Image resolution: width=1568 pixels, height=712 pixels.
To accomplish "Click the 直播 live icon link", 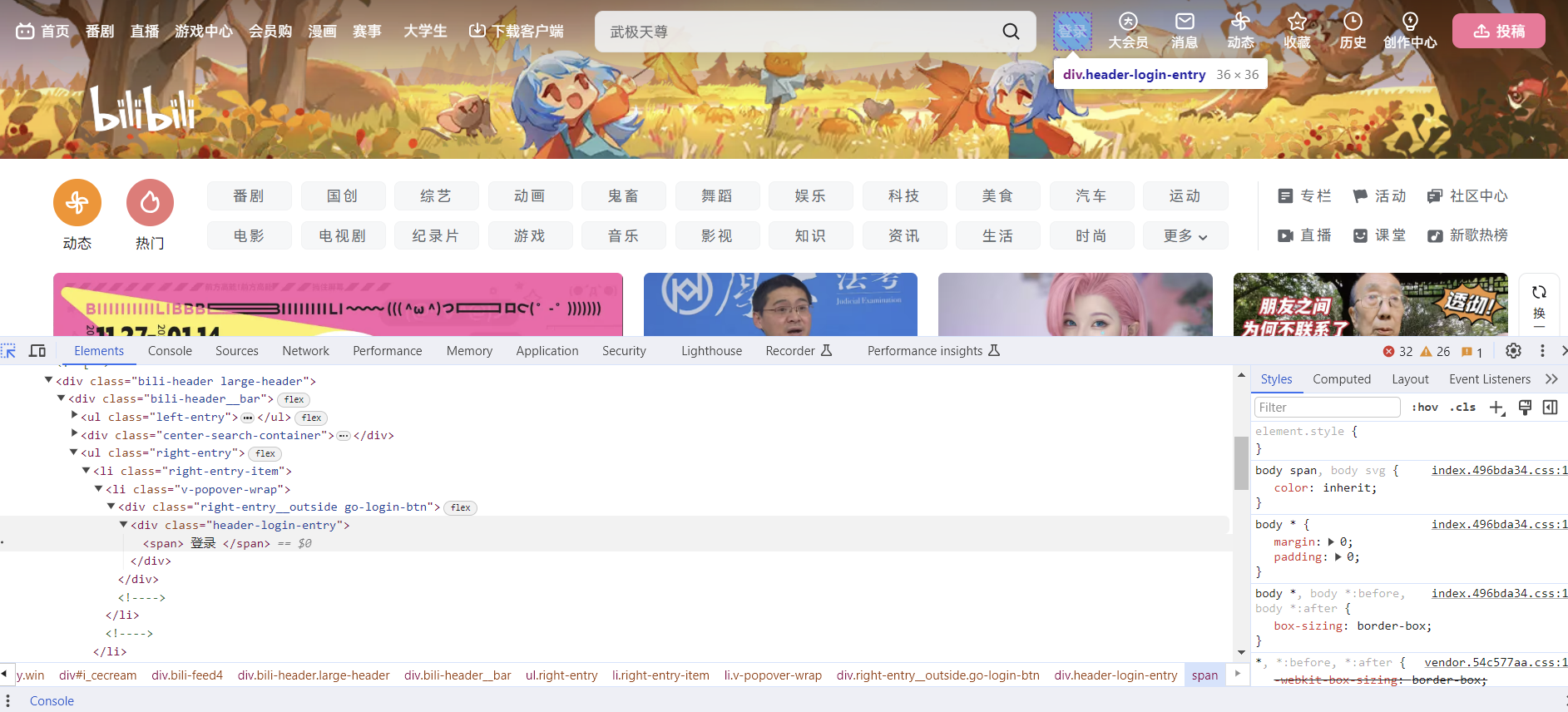I will (1304, 235).
